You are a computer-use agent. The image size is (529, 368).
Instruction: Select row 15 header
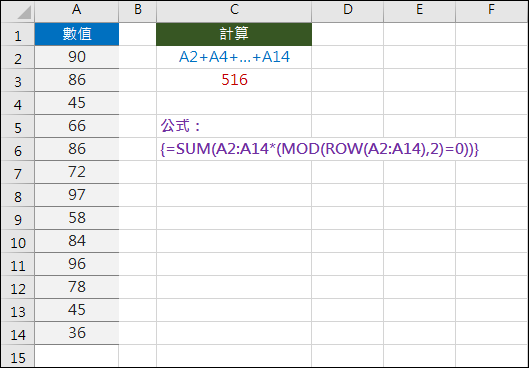[18, 356]
